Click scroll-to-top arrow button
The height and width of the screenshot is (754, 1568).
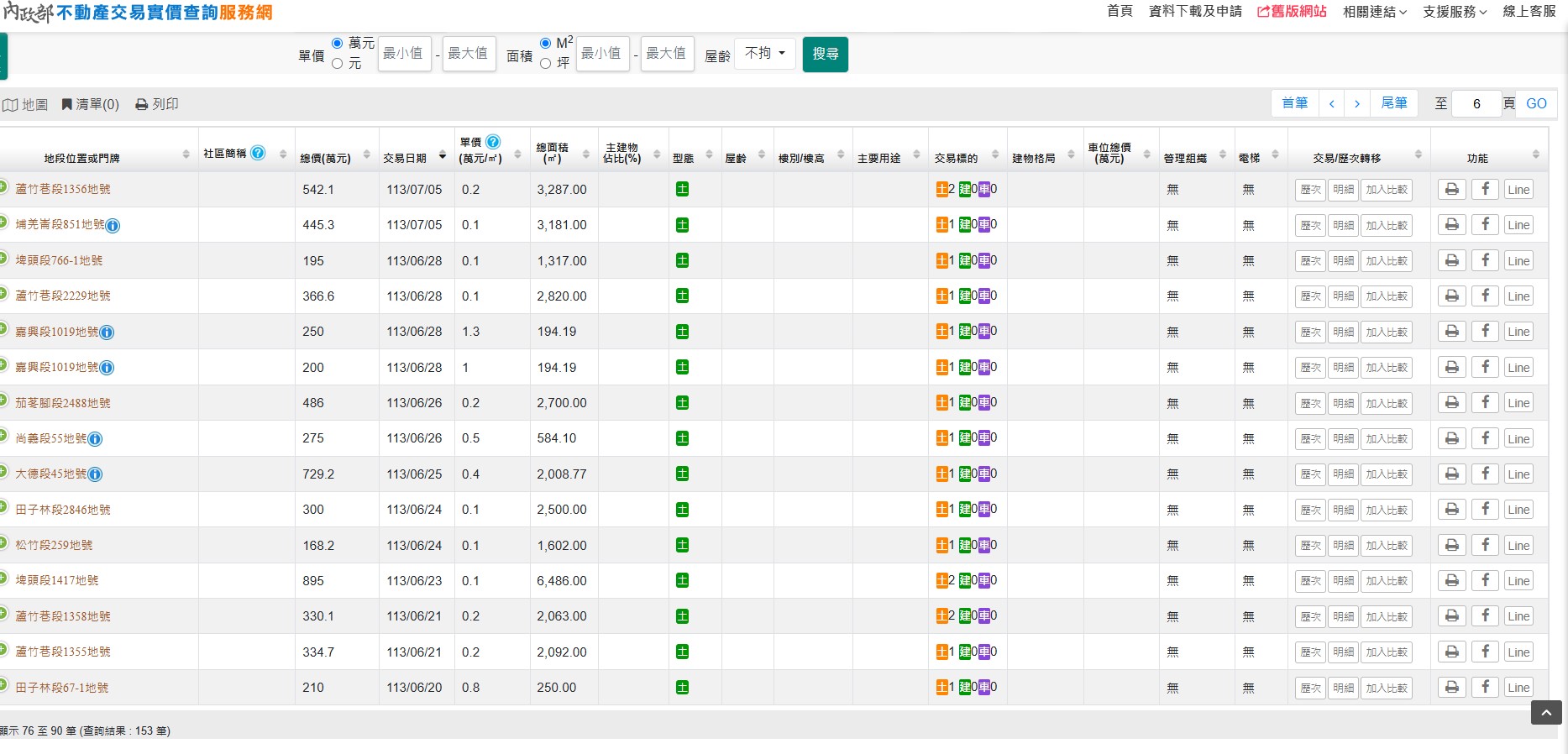pyautogui.click(x=1546, y=712)
